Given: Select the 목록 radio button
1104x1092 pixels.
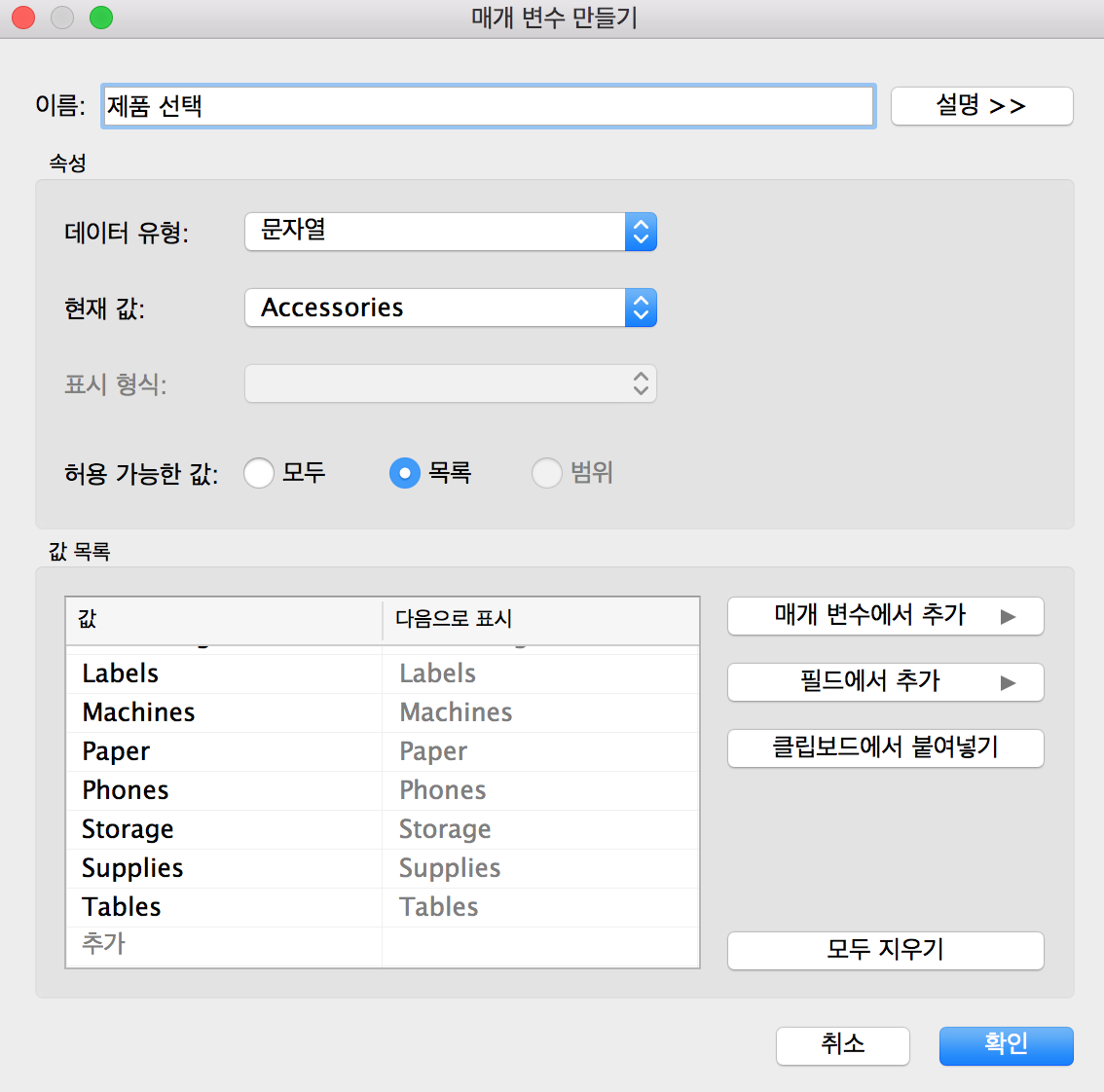Looking at the screenshot, I should pyautogui.click(x=405, y=473).
